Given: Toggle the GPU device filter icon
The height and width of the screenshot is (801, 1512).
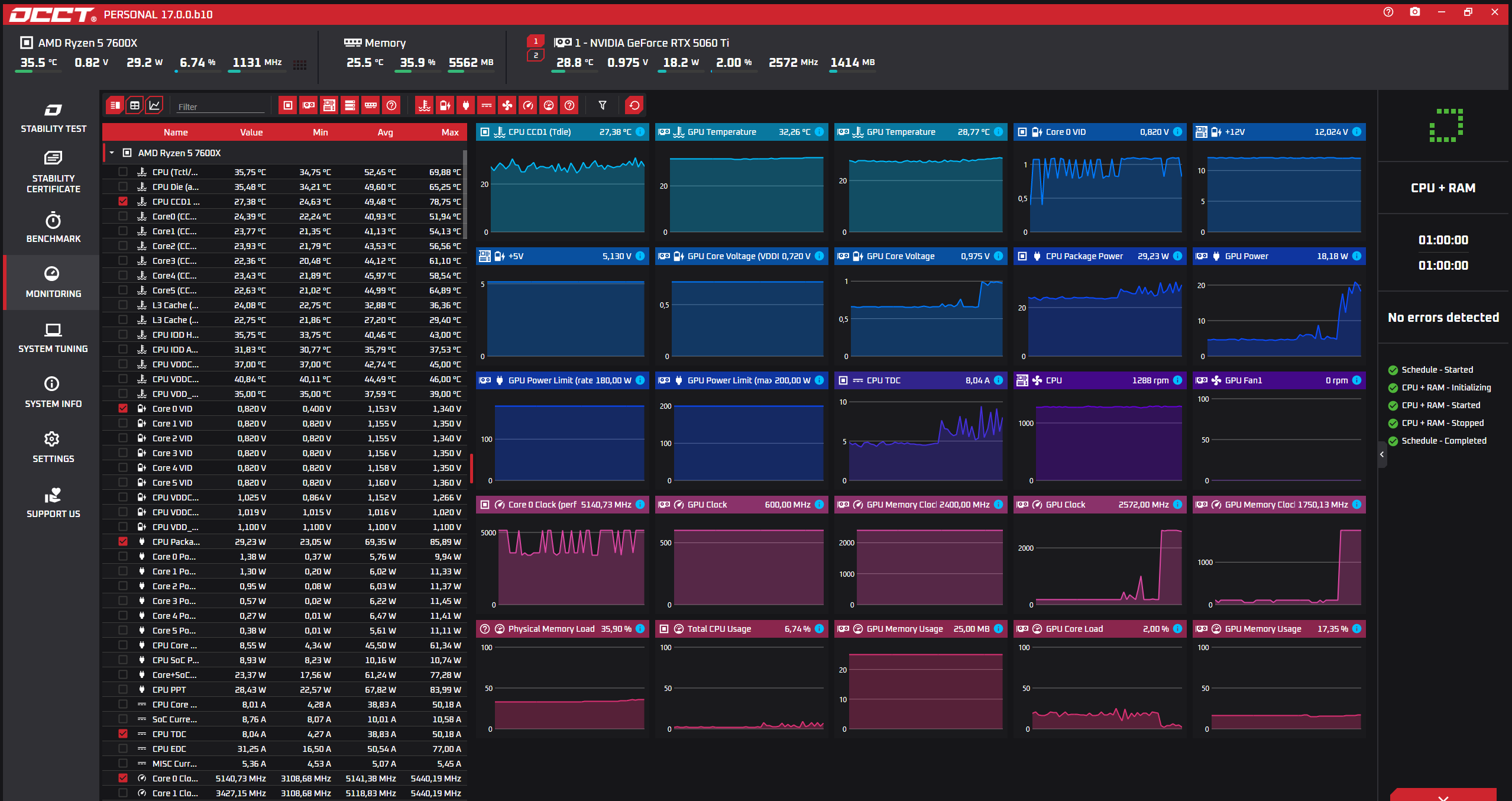Looking at the screenshot, I should pyautogui.click(x=309, y=105).
